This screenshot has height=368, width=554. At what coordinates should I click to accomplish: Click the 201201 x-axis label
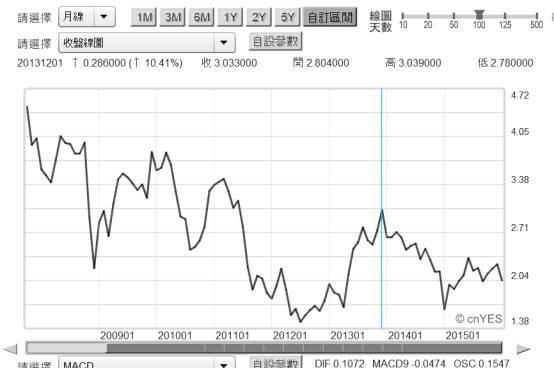coord(290,336)
